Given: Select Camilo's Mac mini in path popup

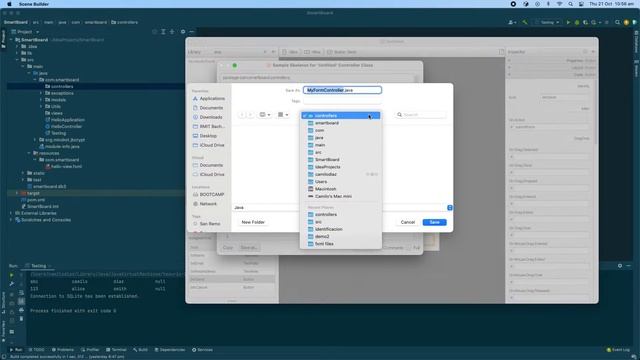Looking at the screenshot, I should click(340, 196).
